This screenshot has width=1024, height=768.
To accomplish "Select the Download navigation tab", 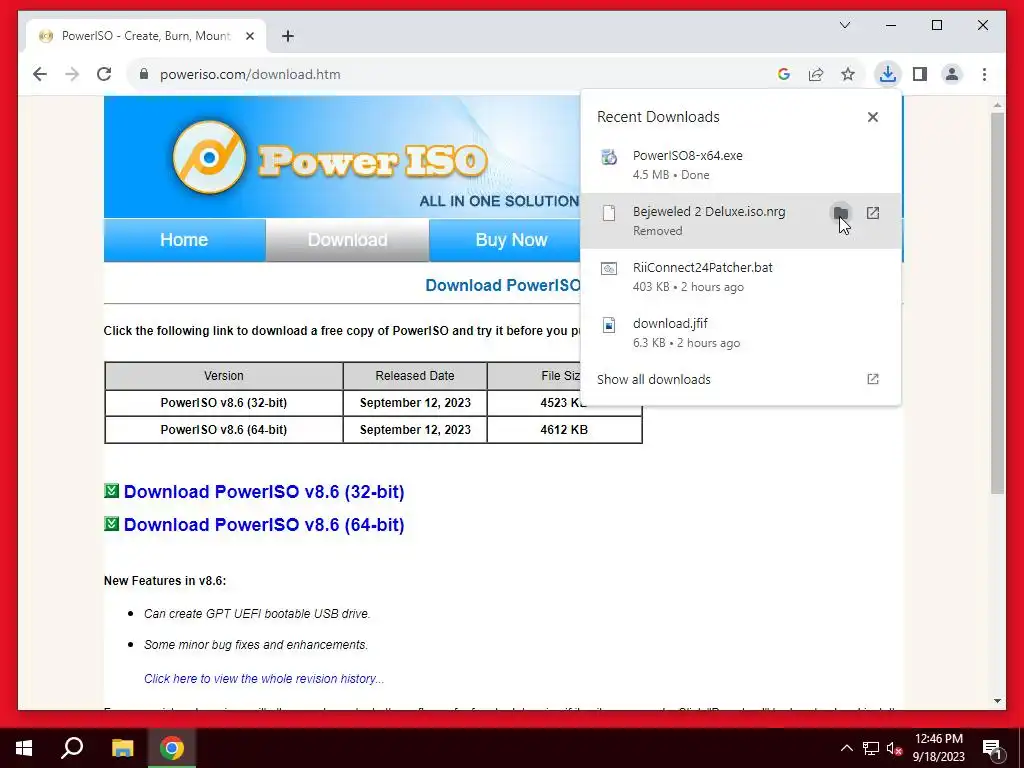I will (347, 240).
